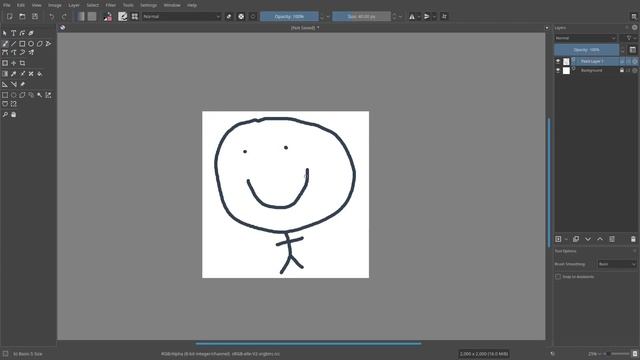Select the Elliptical Selection tool
The height and width of the screenshot is (360, 640).
tap(13, 95)
